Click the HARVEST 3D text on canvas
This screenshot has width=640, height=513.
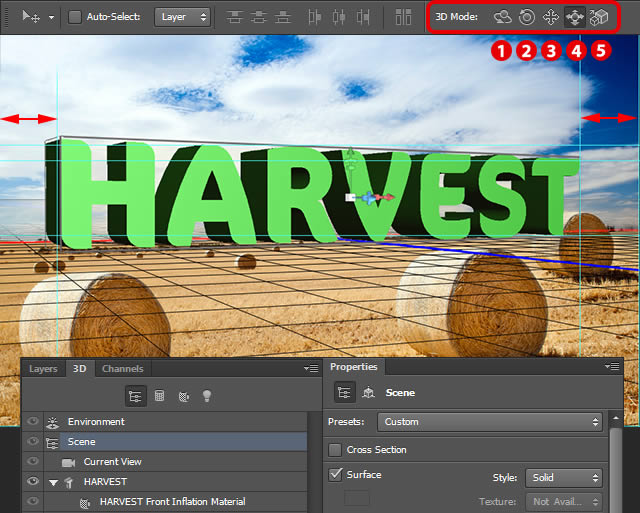312,194
